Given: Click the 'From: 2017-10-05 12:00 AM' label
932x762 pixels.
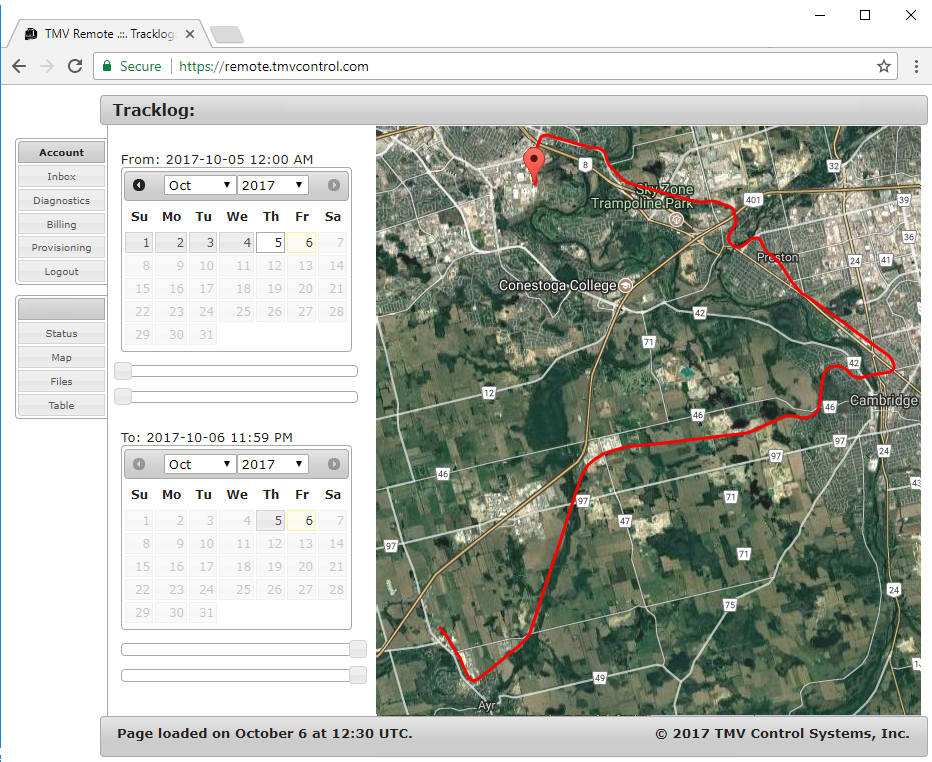Looking at the screenshot, I should (x=217, y=159).
